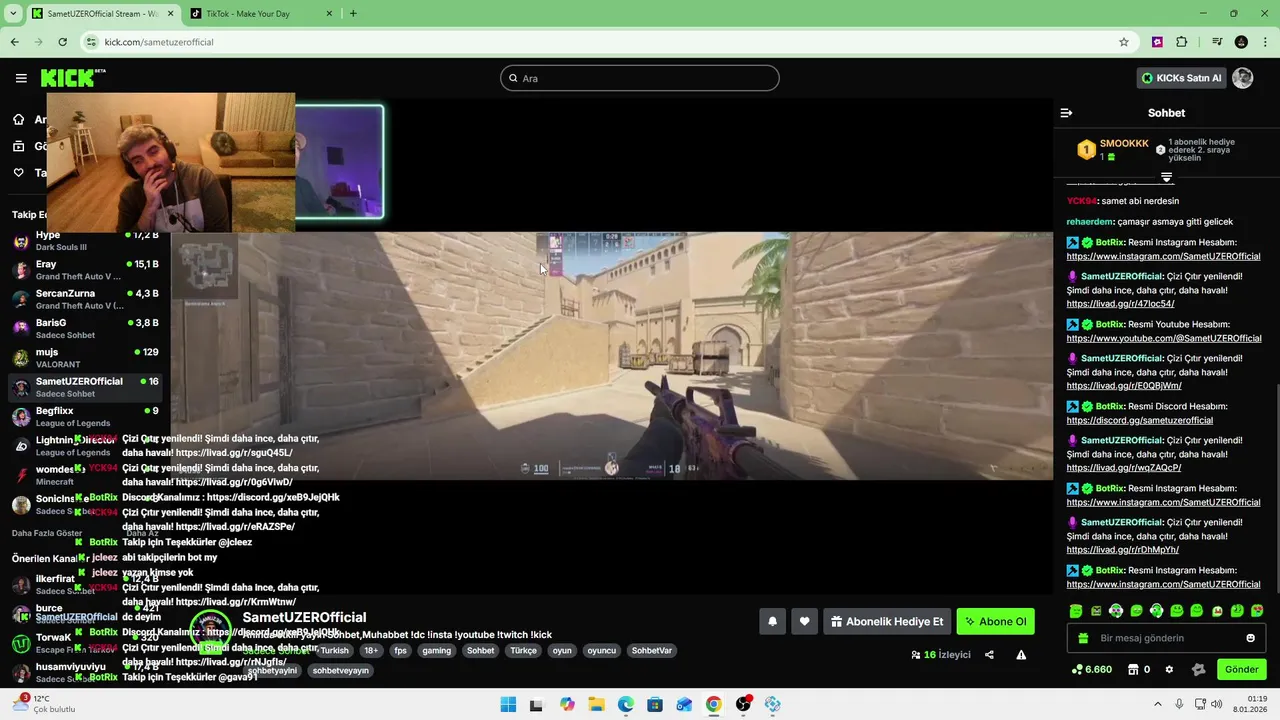Reload the page in Chrome

(x=62, y=42)
